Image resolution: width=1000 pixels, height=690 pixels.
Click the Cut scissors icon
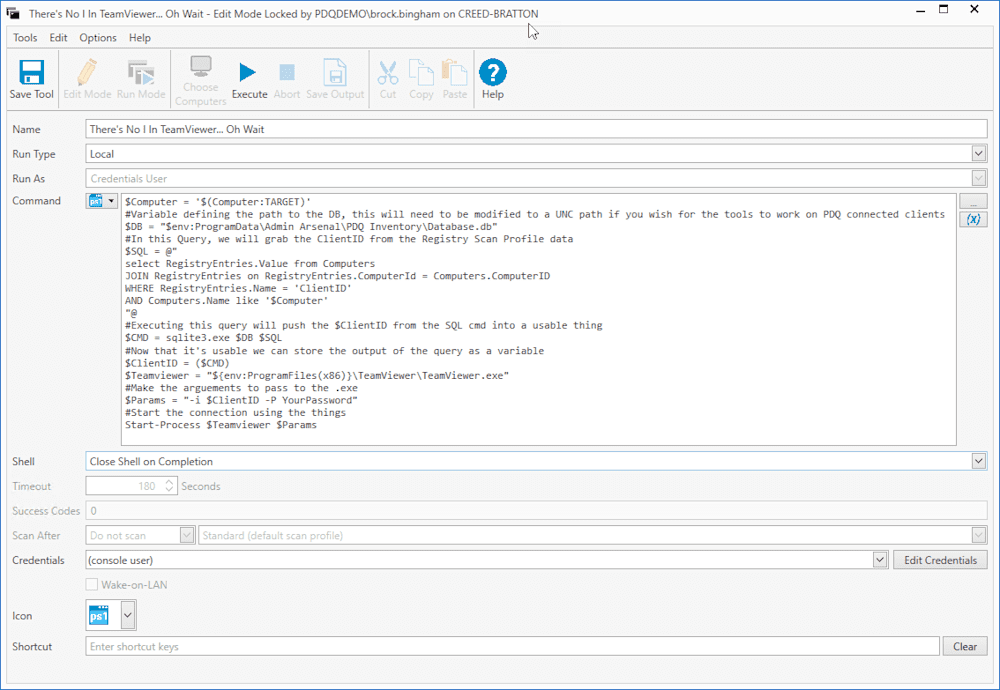tap(388, 72)
